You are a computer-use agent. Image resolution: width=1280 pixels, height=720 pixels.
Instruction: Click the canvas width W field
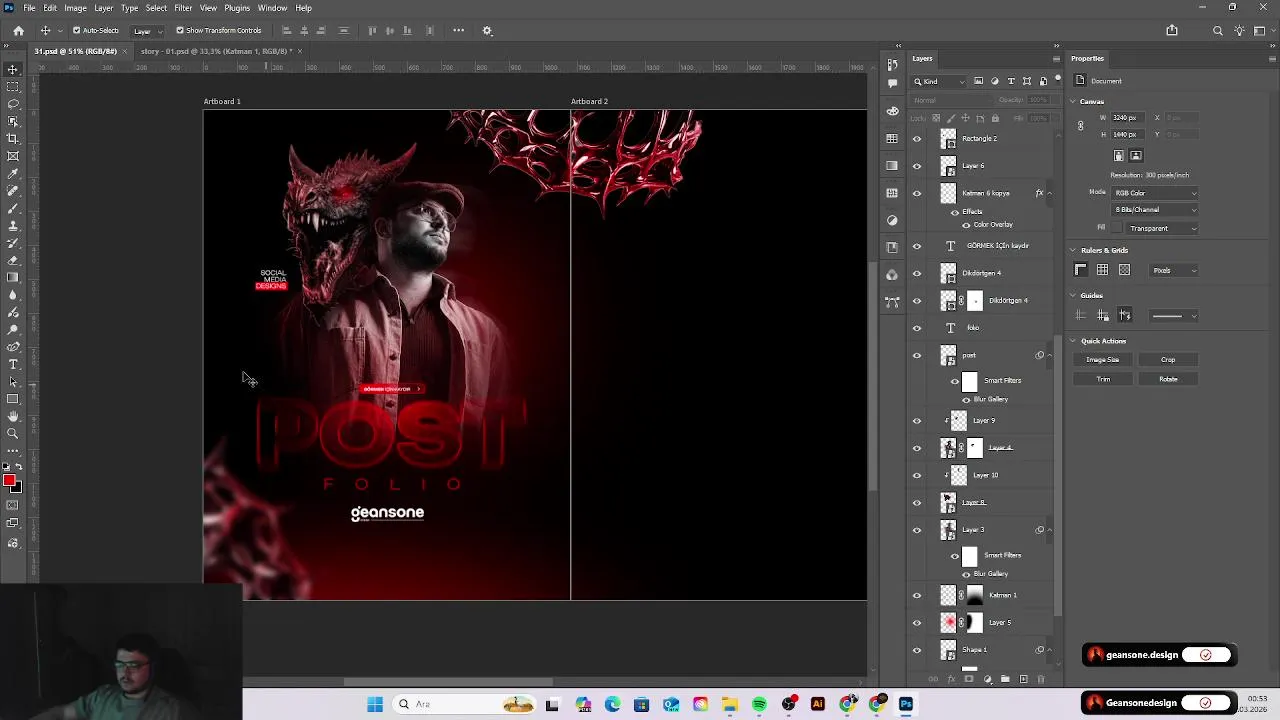click(1129, 118)
